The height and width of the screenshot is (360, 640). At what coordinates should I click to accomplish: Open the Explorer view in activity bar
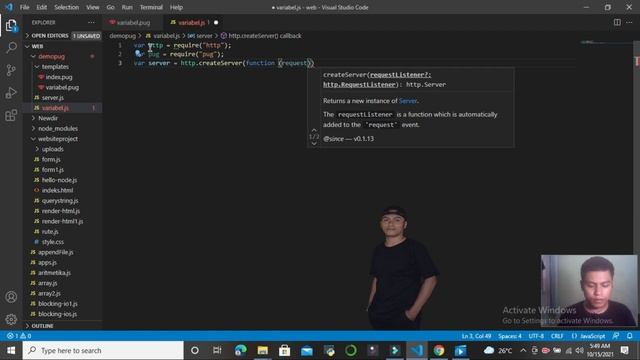coord(11,26)
